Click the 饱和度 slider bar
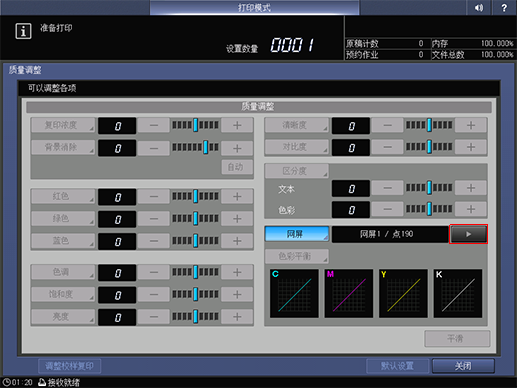The width and height of the screenshot is (517, 388). click(x=195, y=294)
